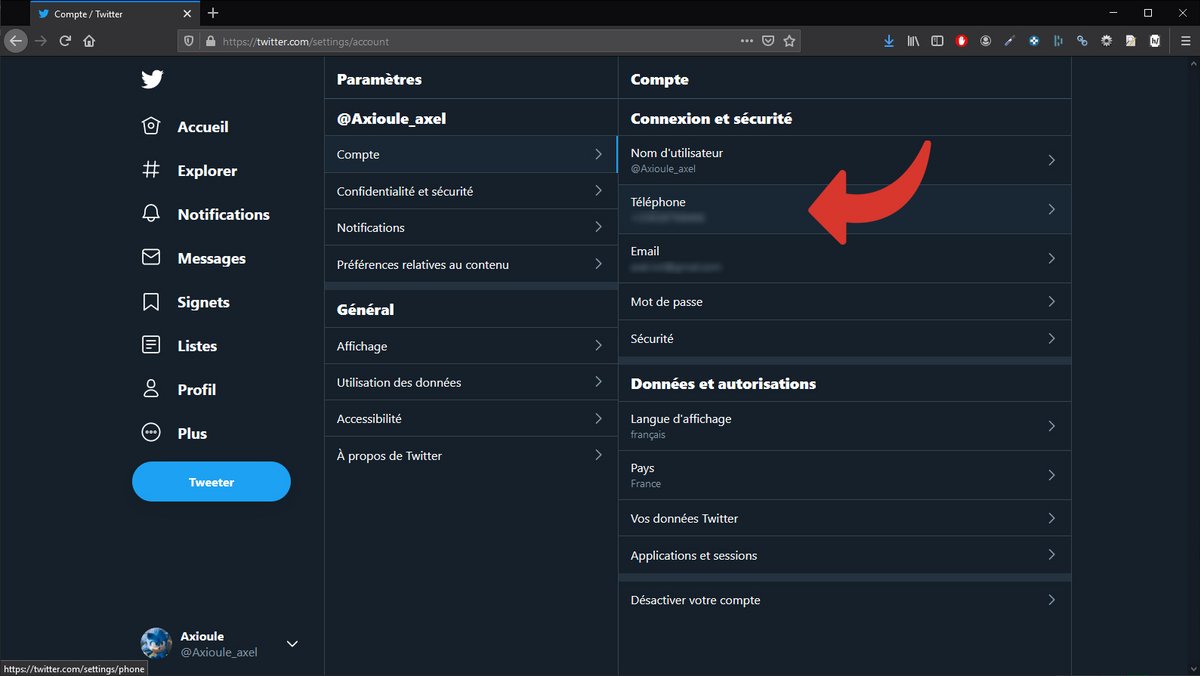Select Confidentialité et sécurité menu item
Image resolution: width=1200 pixels, height=676 pixels.
coord(471,191)
